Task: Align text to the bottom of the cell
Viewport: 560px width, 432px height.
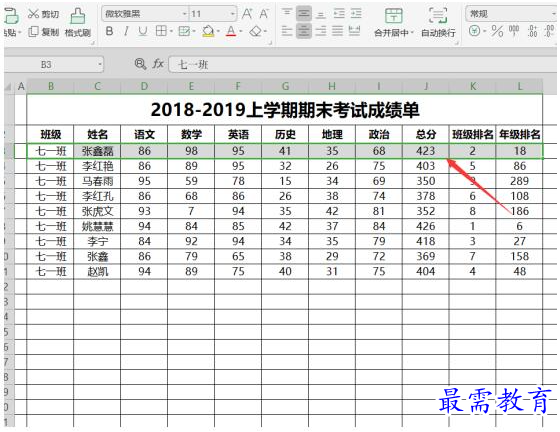Action: (x=321, y=14)
